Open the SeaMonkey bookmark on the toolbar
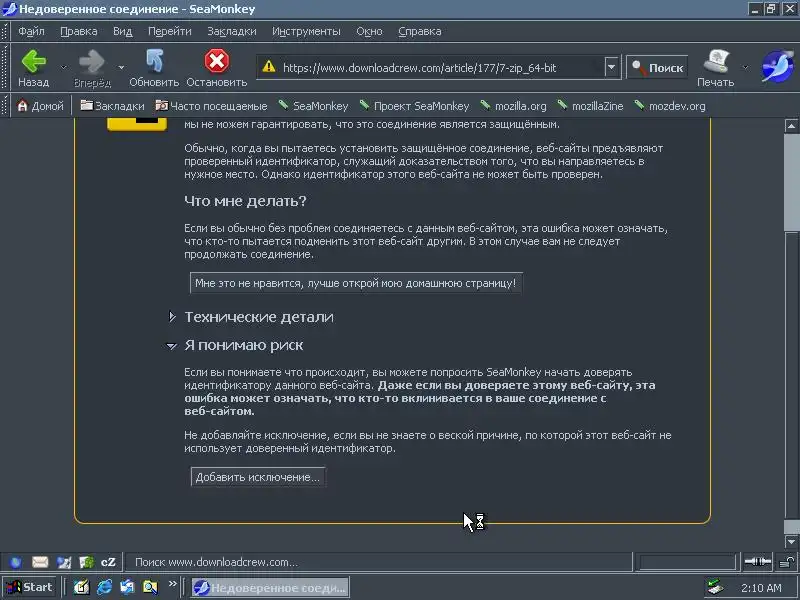The width and height of the screenshot is (800, 600). (313, 106)
